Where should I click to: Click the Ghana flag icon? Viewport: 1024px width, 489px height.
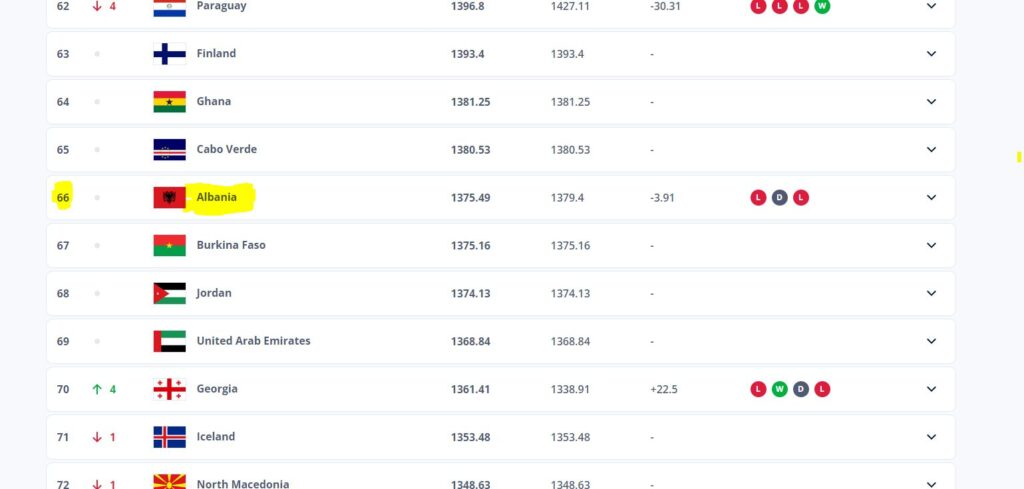tap(169, 102)
